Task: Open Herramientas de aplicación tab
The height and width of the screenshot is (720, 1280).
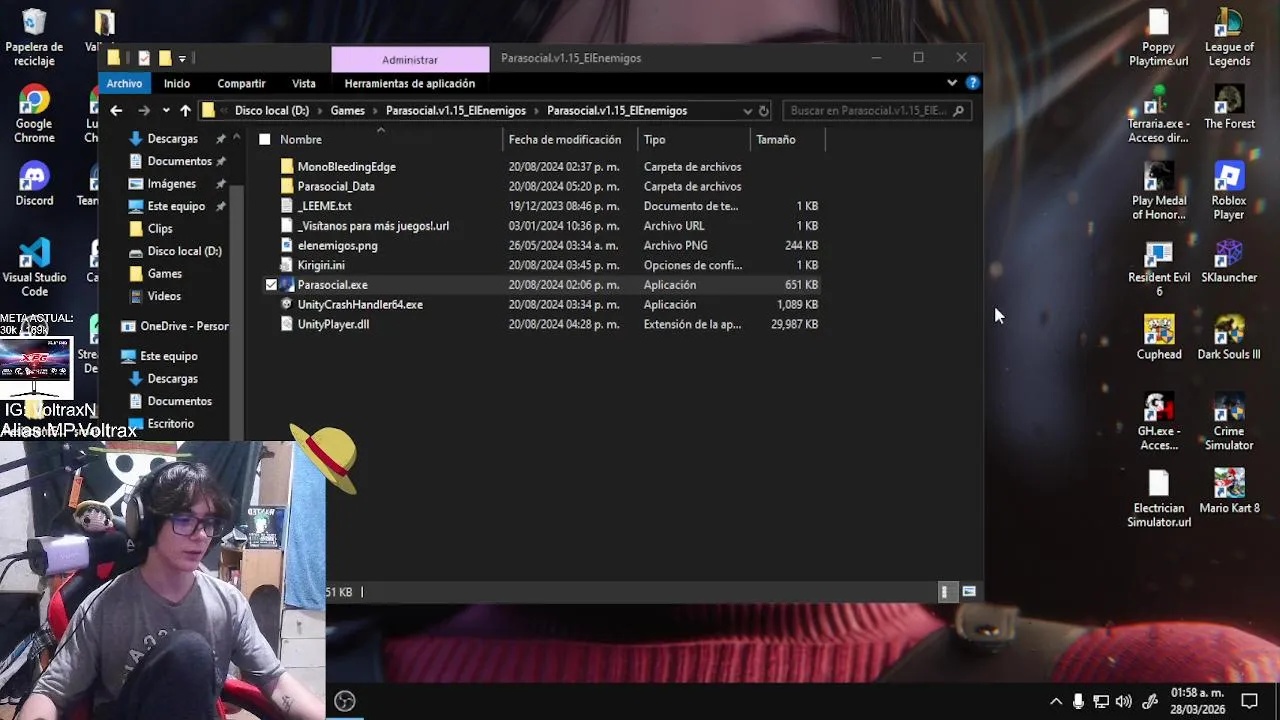Action: pos(410,83)
